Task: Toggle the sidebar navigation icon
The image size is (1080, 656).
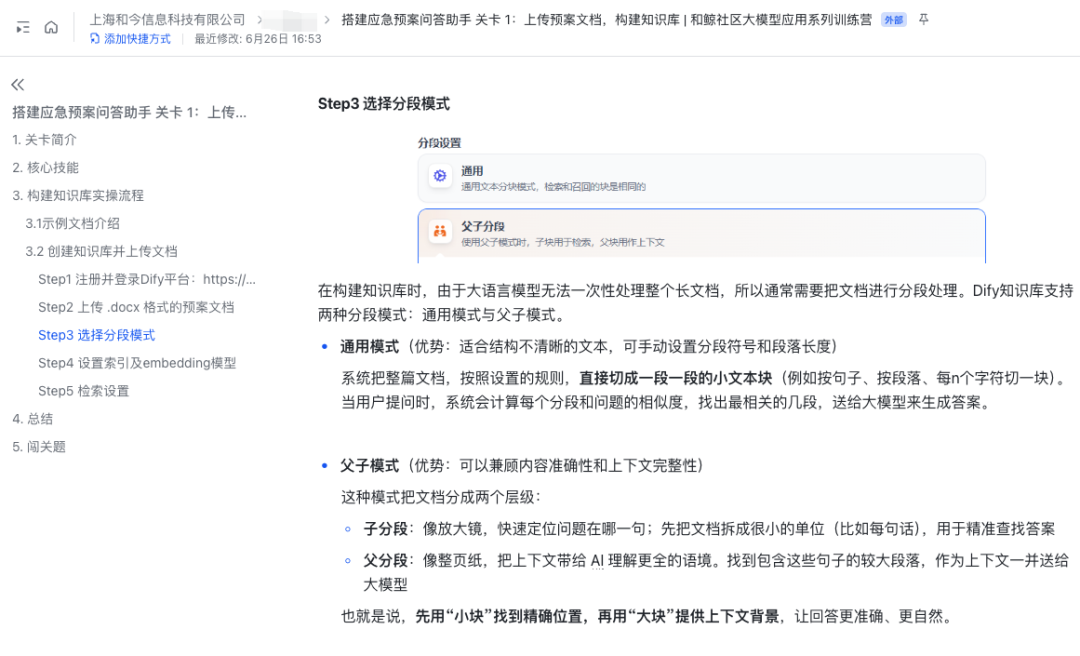Action: [23, 28]
